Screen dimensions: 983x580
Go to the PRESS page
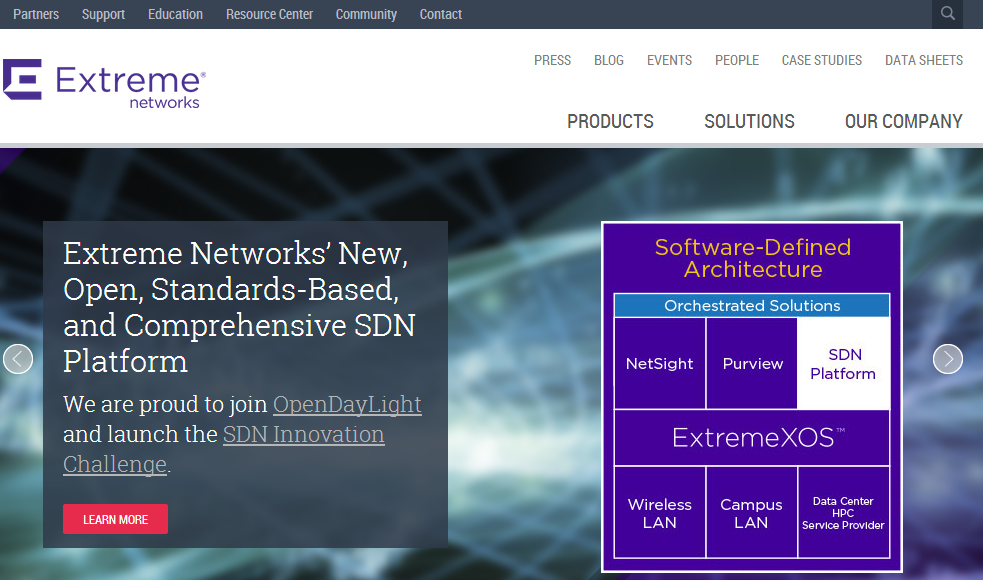click(552, 60)
